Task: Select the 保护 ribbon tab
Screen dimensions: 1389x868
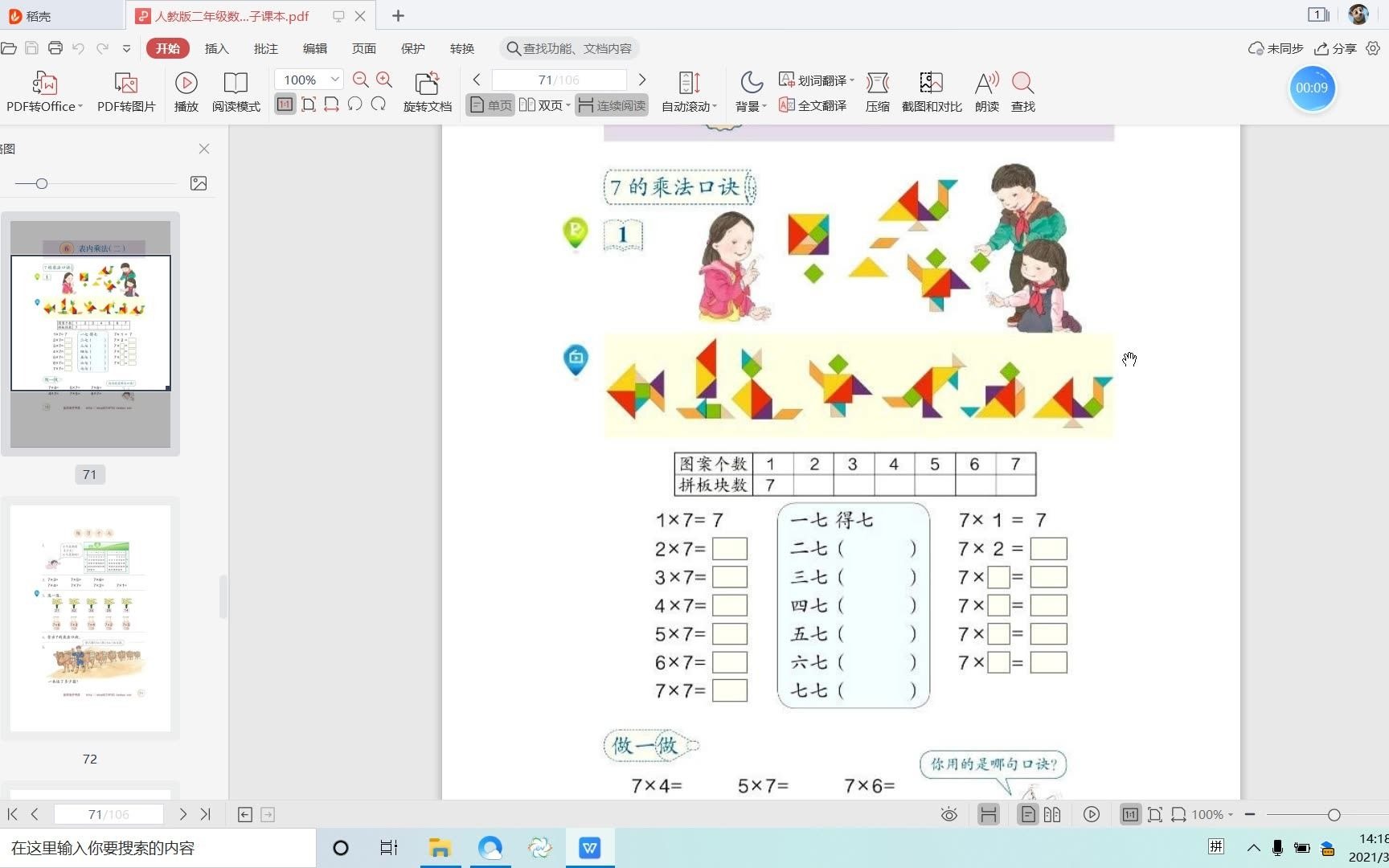Action: (x=413, y=48)
